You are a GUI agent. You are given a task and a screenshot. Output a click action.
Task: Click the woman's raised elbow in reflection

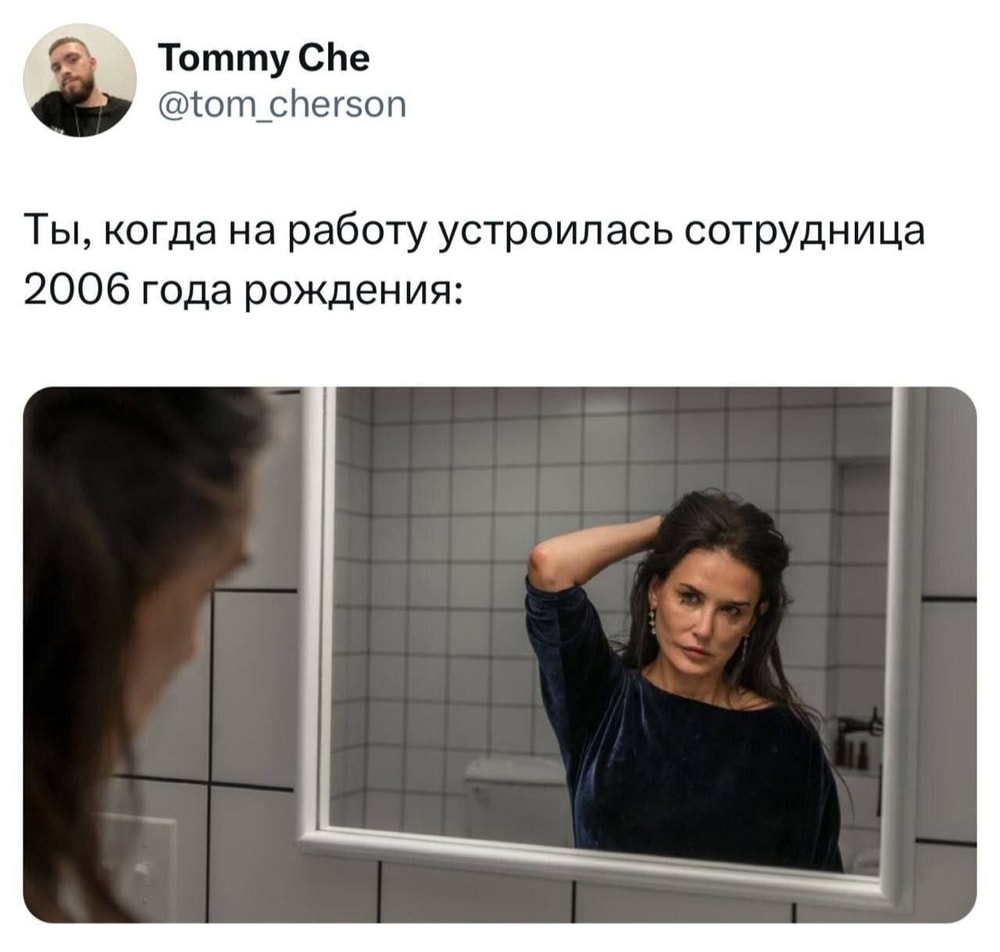point(544,561)
